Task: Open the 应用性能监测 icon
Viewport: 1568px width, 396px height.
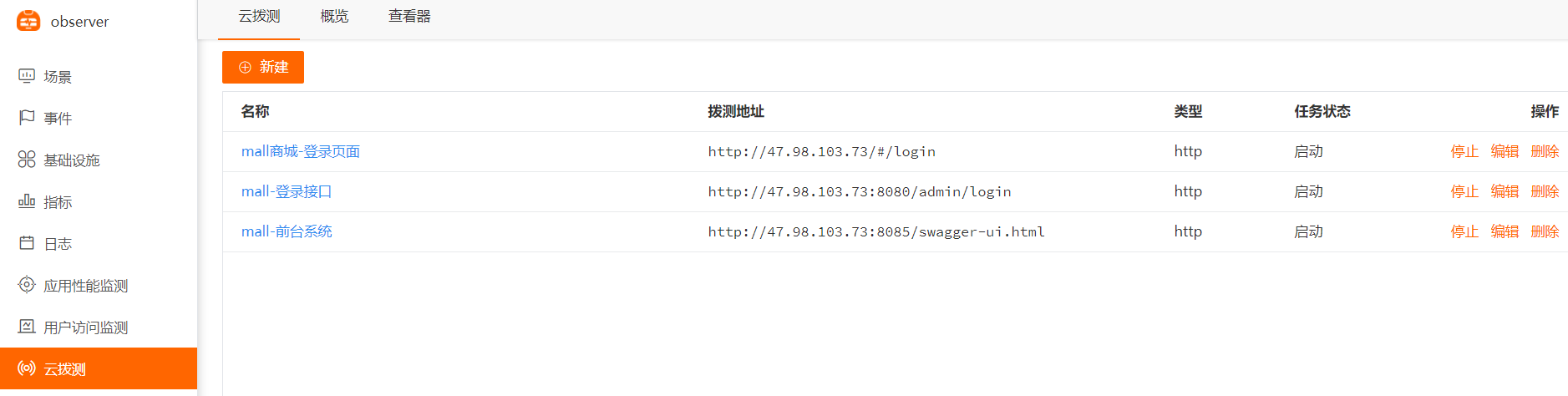Action: pos(27,285)
